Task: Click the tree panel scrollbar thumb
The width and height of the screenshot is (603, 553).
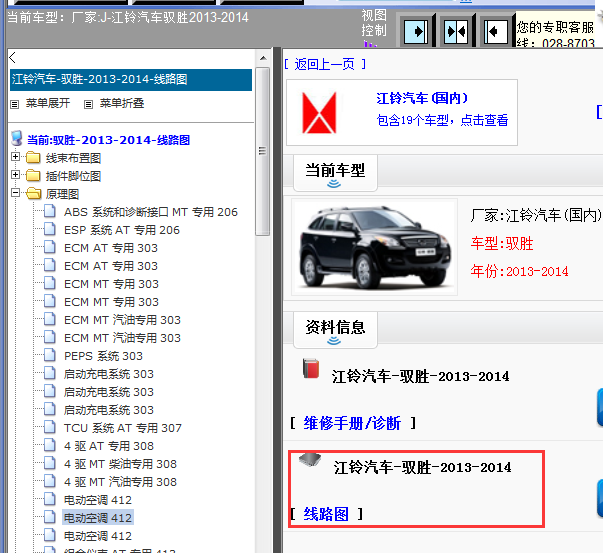Action: coord(263,151)
